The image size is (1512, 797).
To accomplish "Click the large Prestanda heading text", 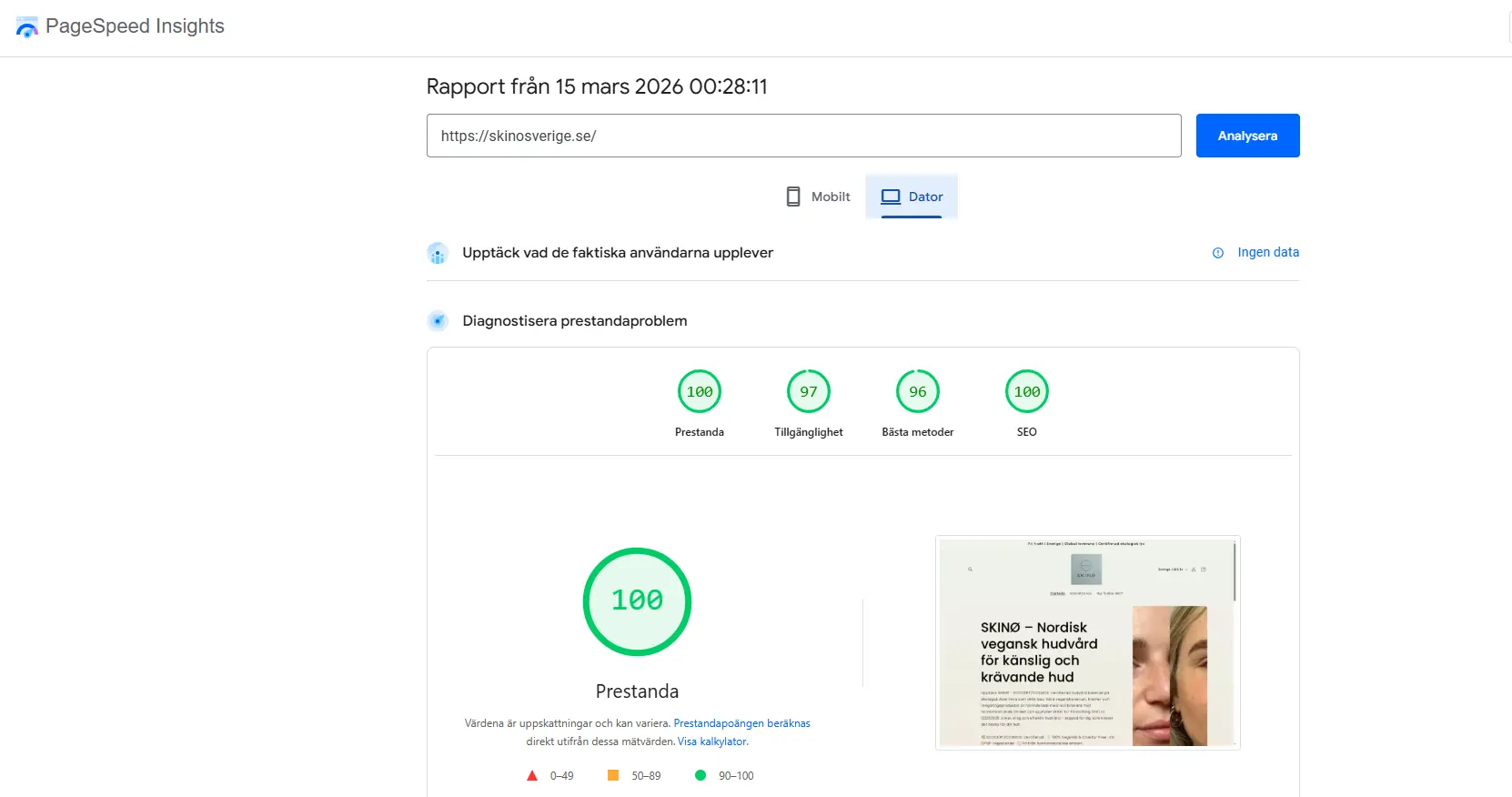I will (x=637, y=691).
